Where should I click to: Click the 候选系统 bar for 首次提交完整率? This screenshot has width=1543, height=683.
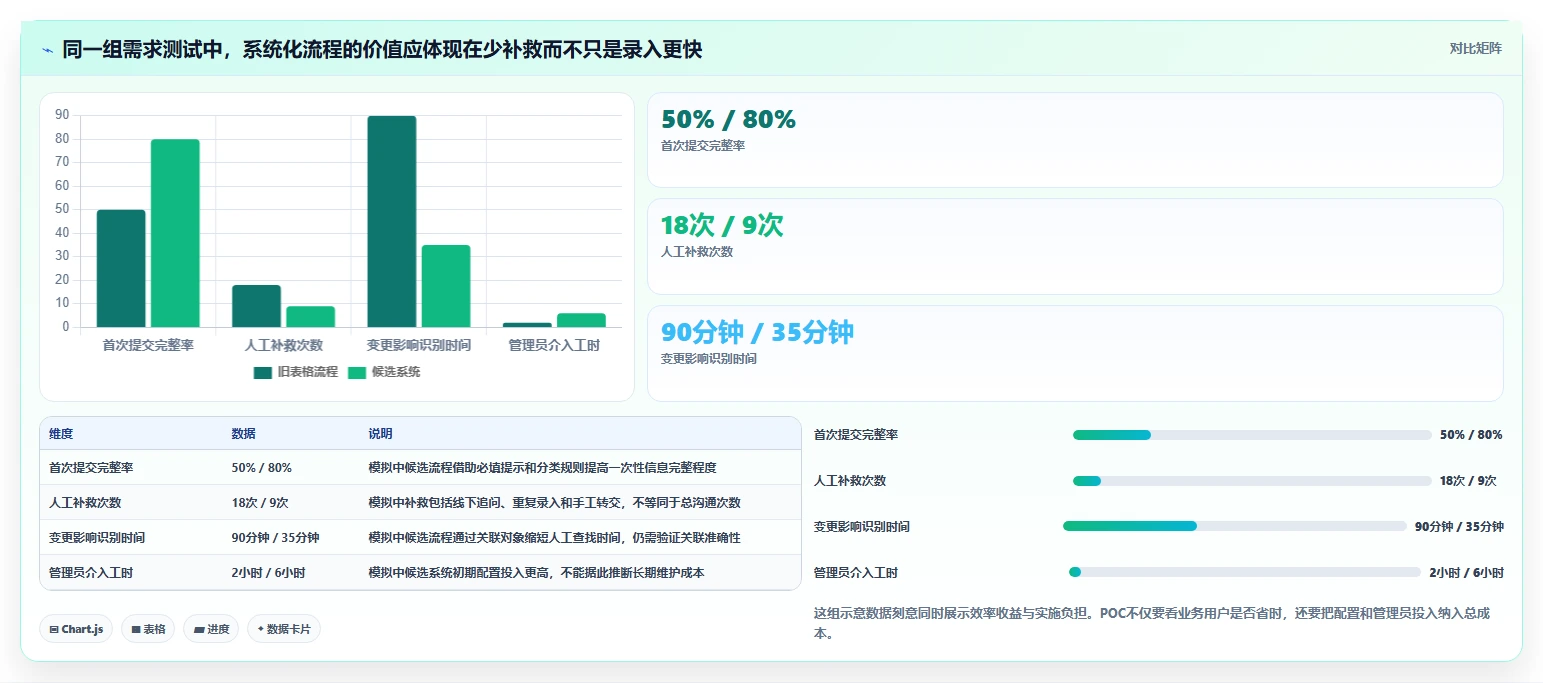[x=175, y=233]
